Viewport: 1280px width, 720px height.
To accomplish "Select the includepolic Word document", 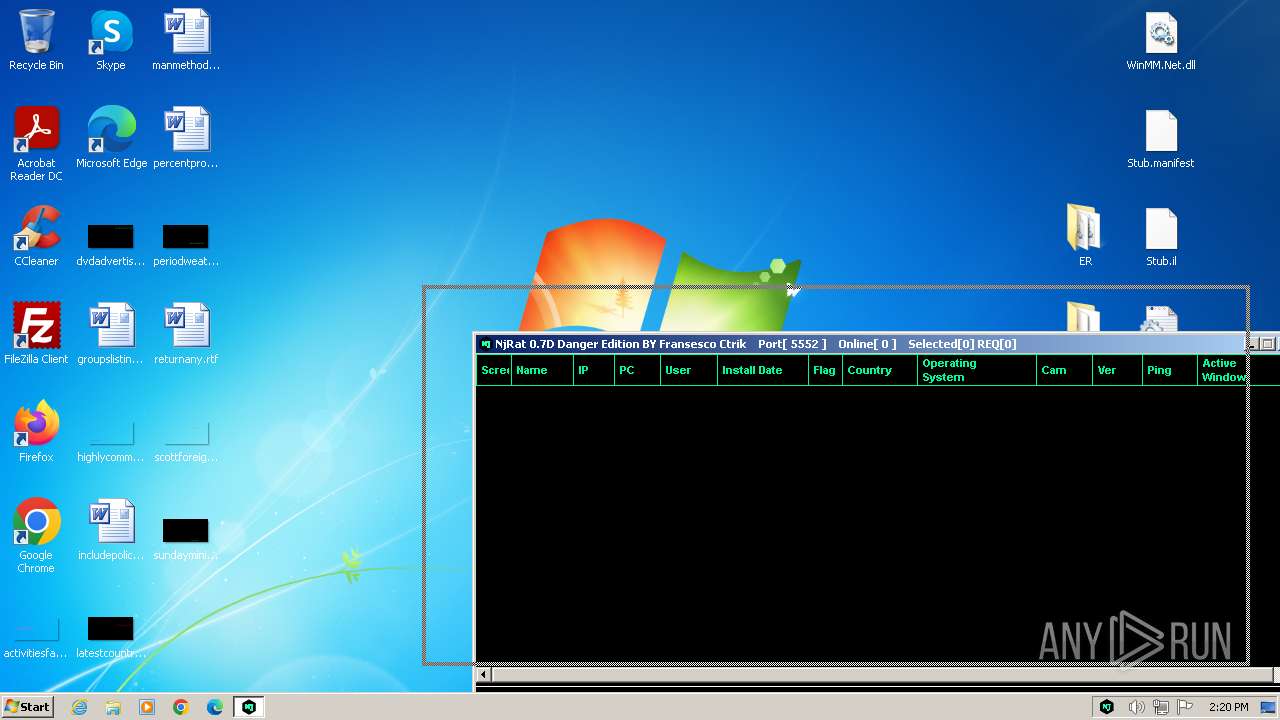I will coord(111,530).
